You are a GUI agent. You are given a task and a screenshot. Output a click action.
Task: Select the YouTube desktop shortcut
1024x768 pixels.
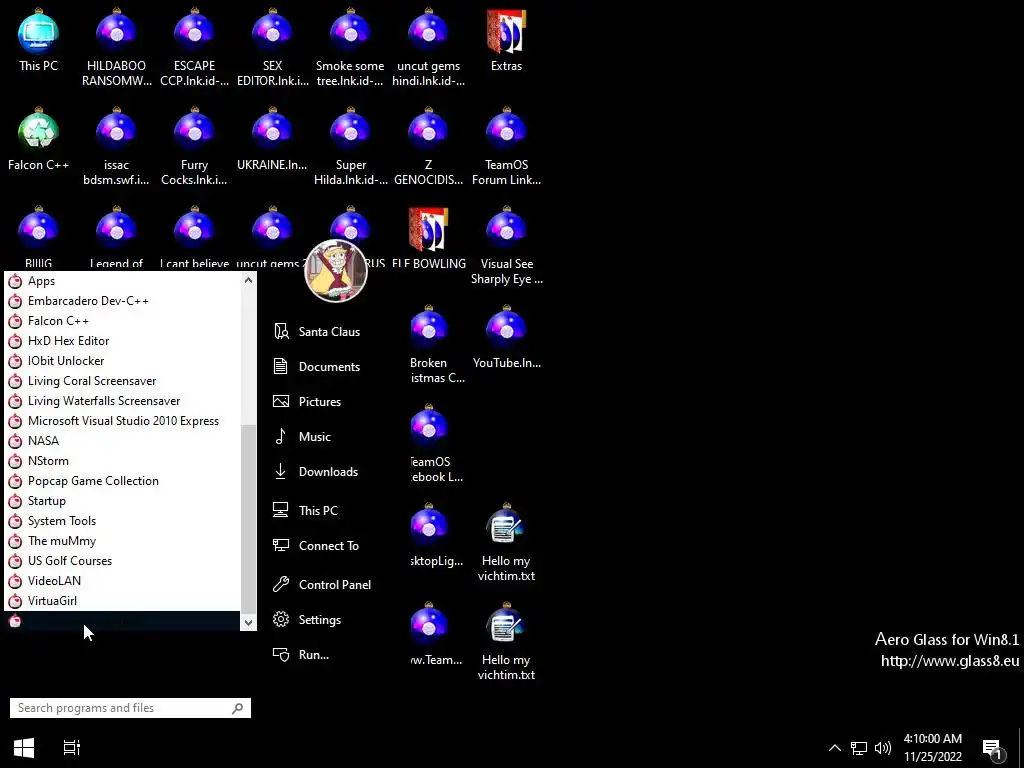[x=506, y=337]
